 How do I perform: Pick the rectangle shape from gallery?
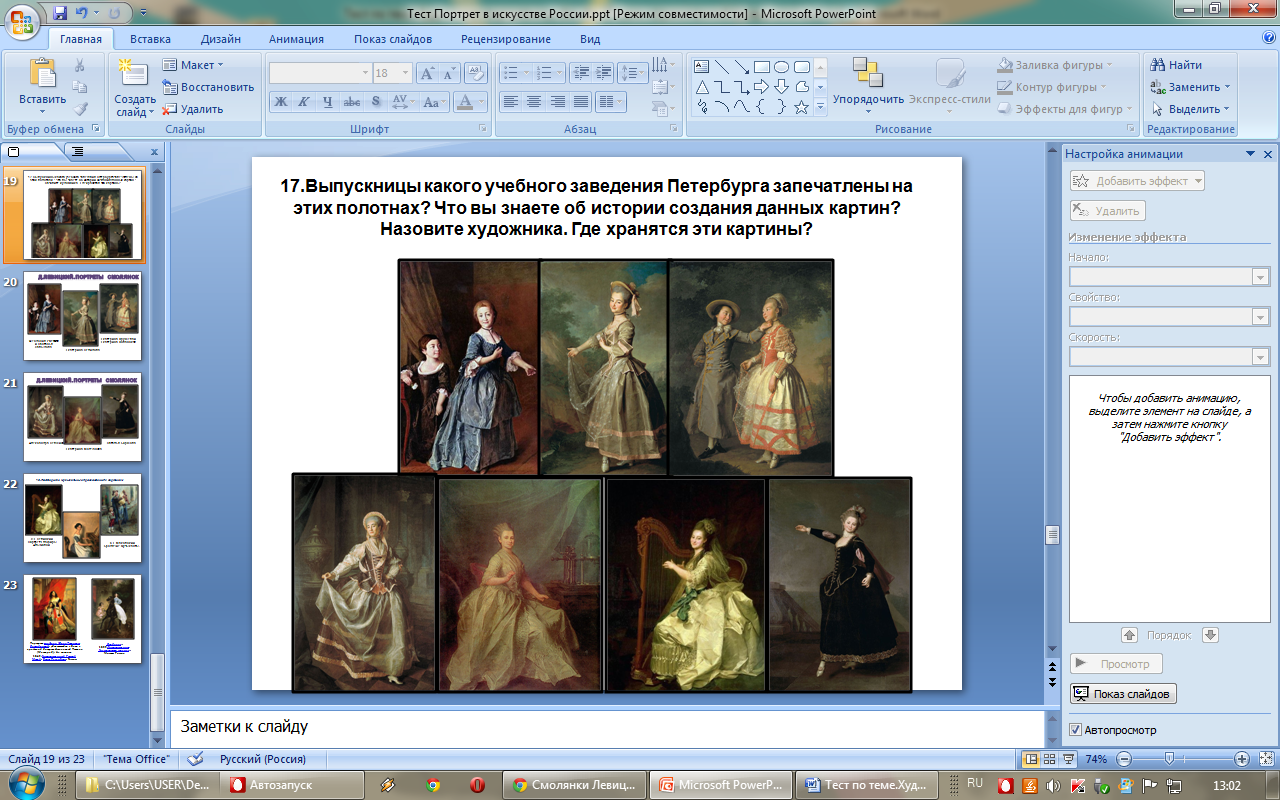[x=762, y=67]
